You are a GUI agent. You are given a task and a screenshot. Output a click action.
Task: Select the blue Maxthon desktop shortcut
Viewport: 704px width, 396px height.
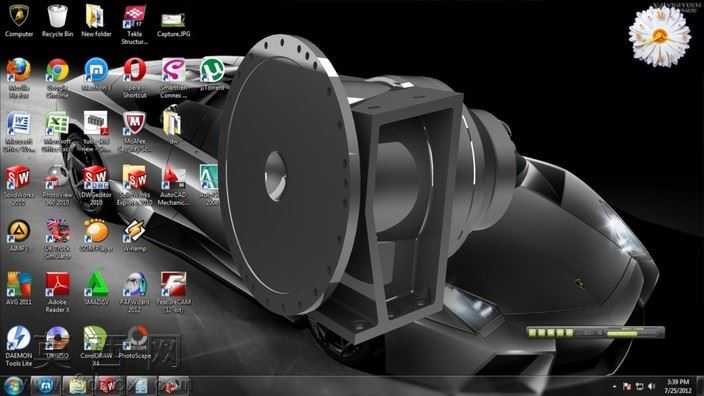pos(96,74)
